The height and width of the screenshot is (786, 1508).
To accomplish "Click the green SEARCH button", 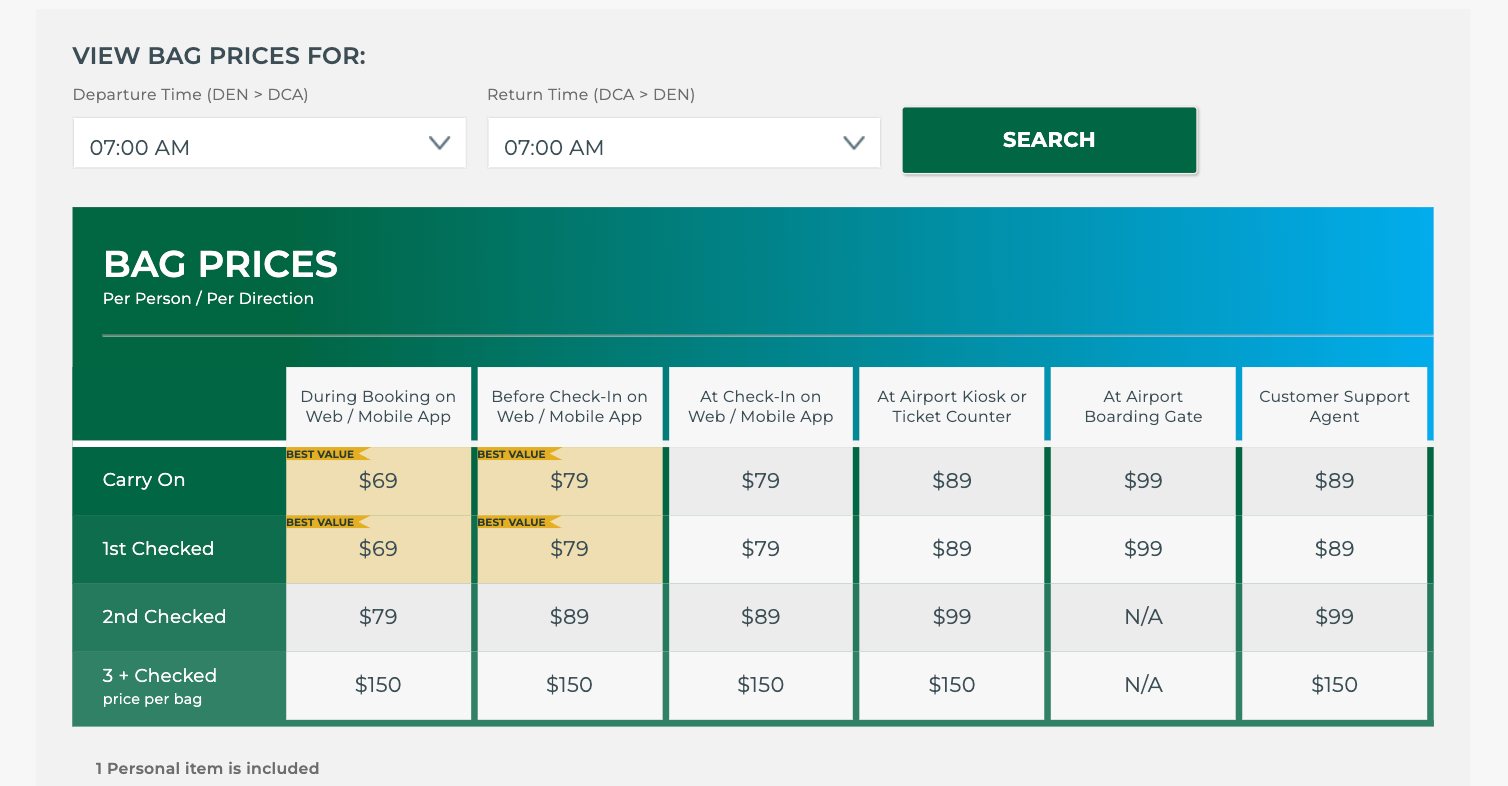I will [x=1049, y=140].
